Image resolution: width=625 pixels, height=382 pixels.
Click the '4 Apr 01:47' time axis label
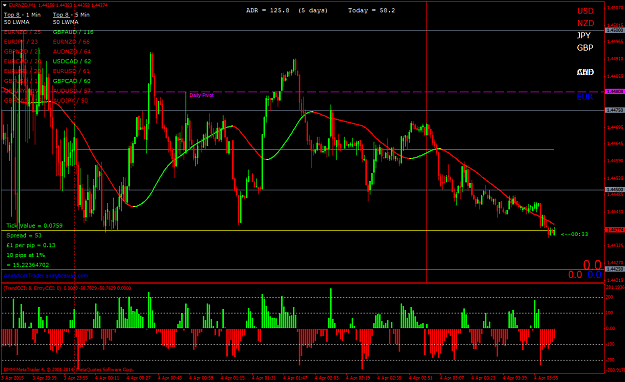pos(295,378)
